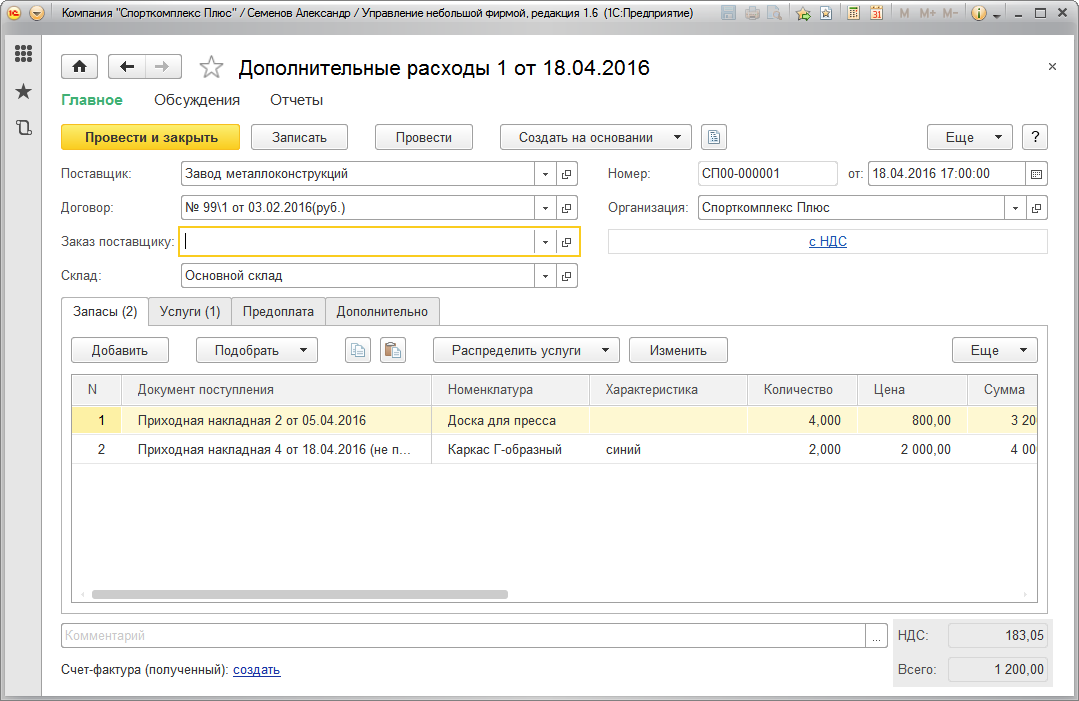The width and height of the screenshot is (1079, 701).
Task: Expand the Поставщик dropdown list
Action: 545,174
